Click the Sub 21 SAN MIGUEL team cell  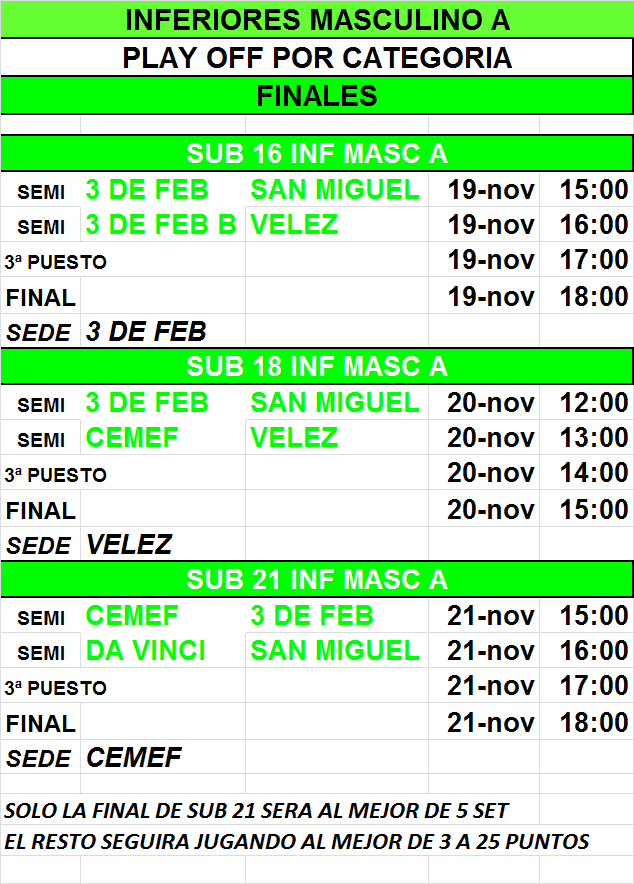tap(336, 651)
